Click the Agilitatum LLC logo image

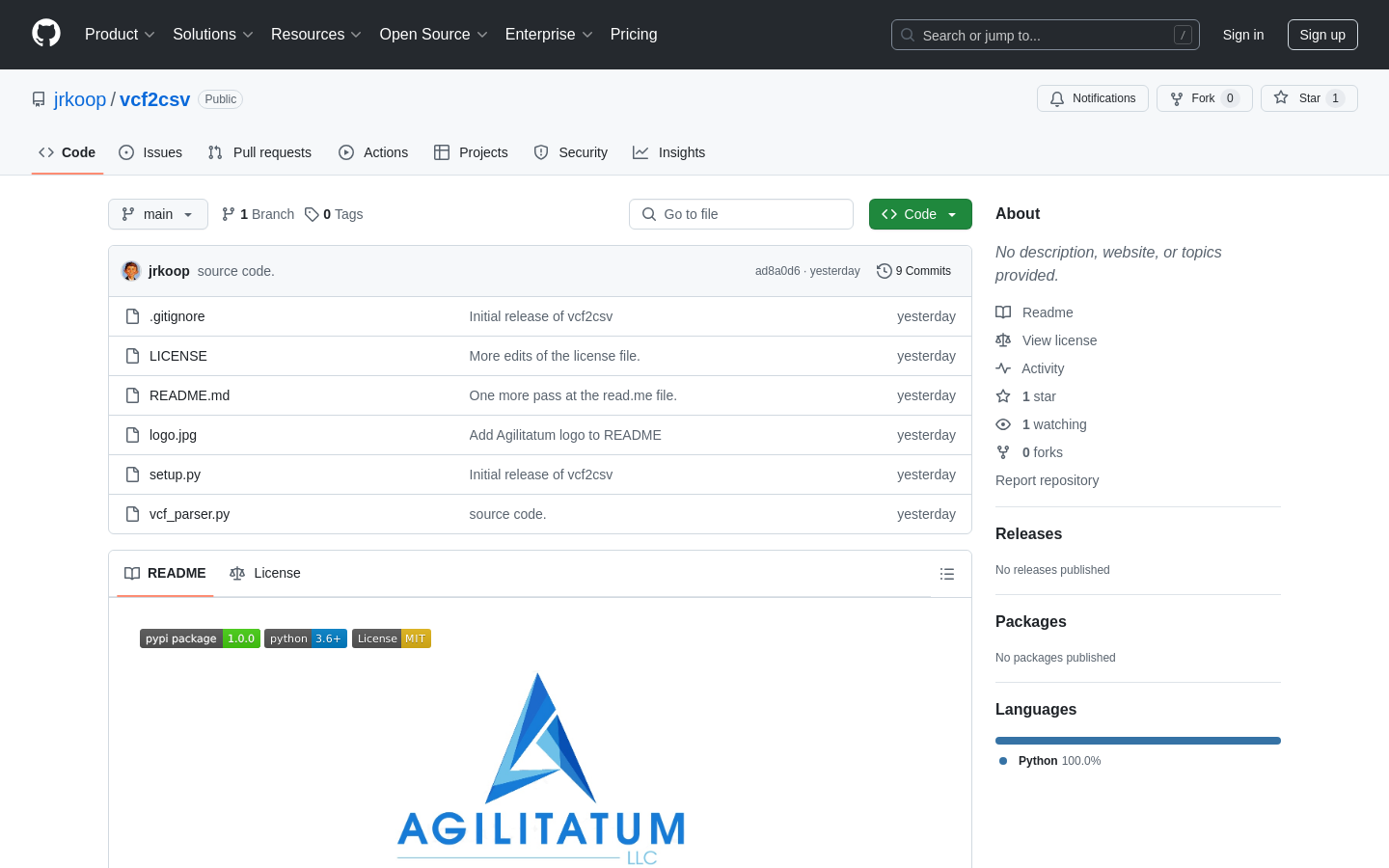click(540, 770)
